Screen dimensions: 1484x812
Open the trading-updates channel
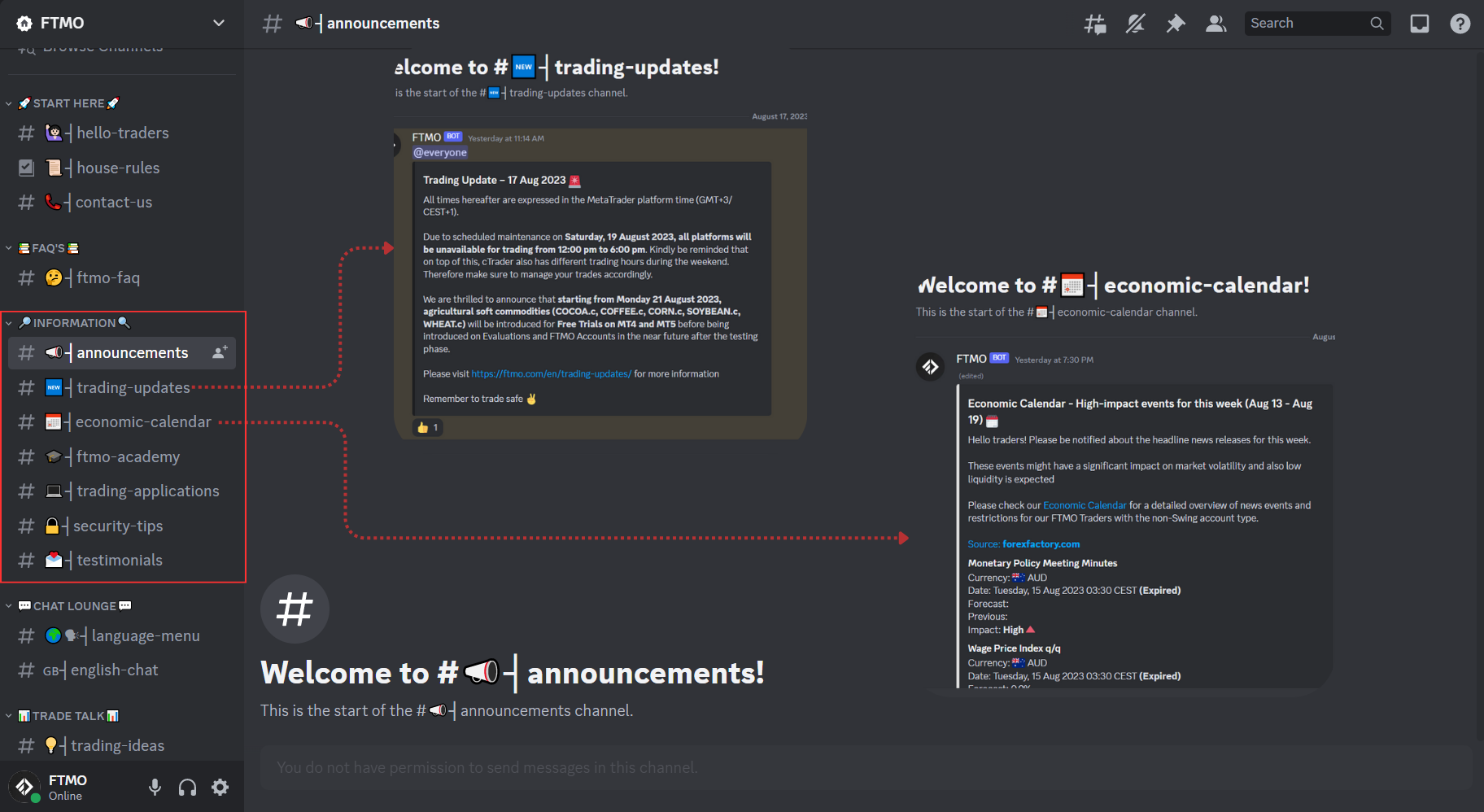(x=122, y=388)
